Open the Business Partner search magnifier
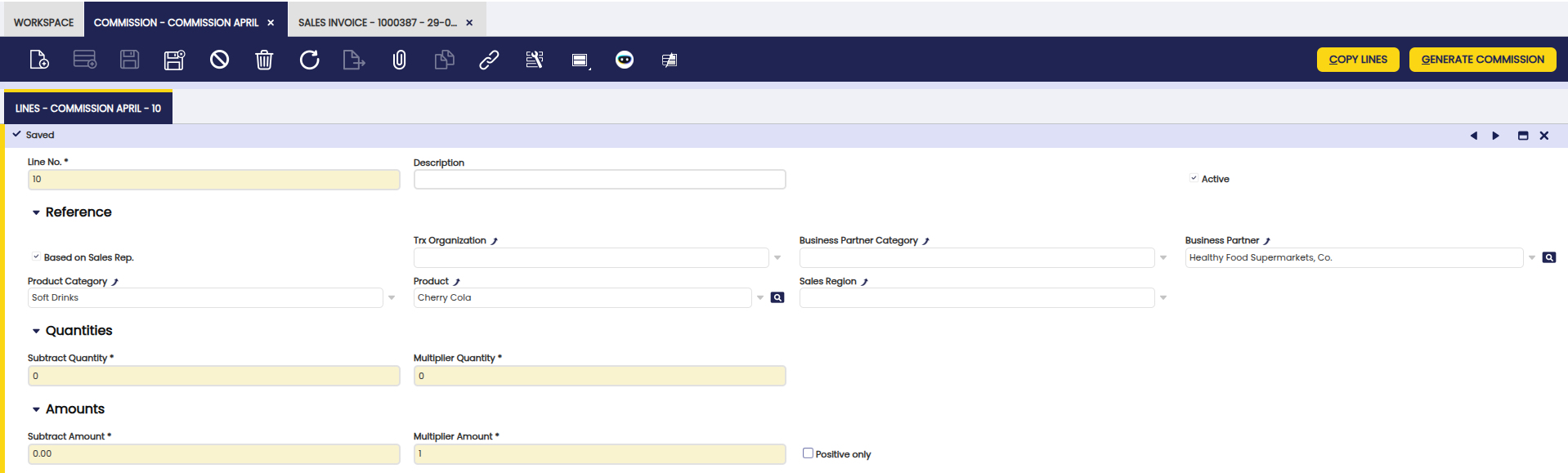The width and height of the screenshot is (1568, 473). pyautogui.click(x=1548, y=257)
